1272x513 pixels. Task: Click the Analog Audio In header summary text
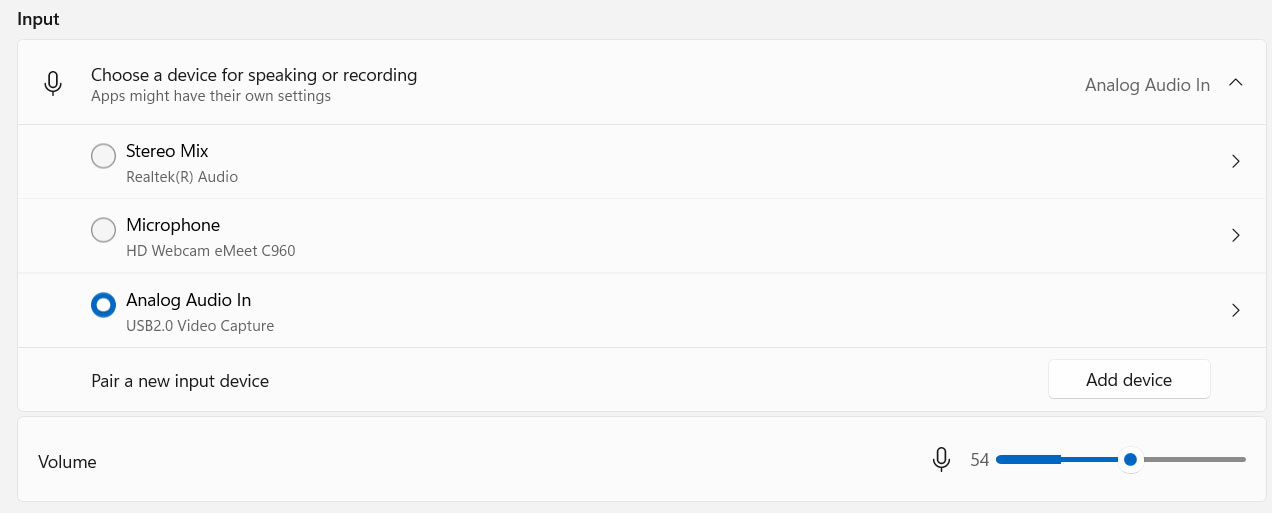pyautogui.click(x=1147, y=85)
